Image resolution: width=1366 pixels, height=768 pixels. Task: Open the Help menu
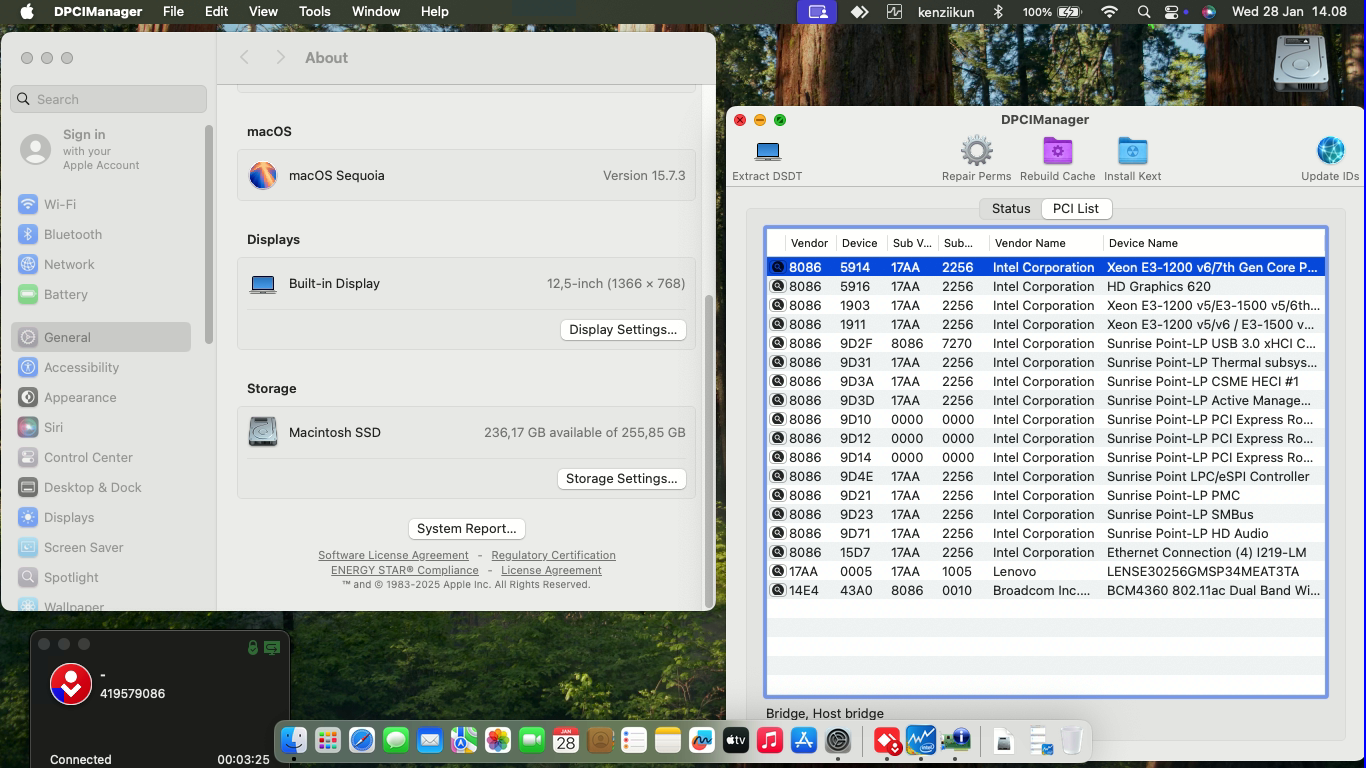tap(434, 12)
